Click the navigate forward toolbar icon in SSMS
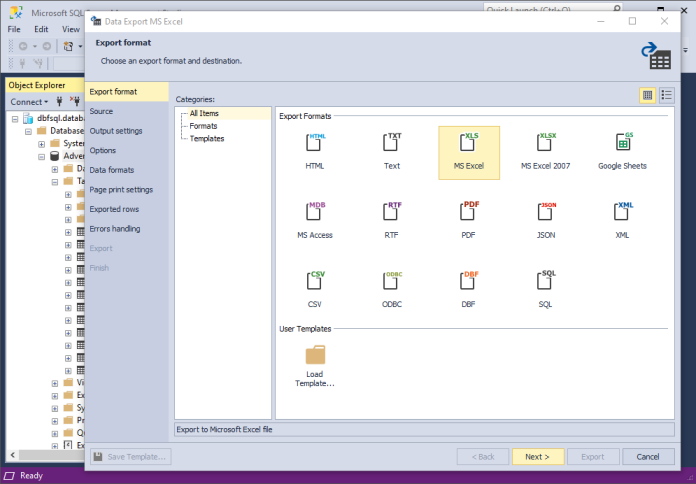696x484 pixels. point(47,46)
